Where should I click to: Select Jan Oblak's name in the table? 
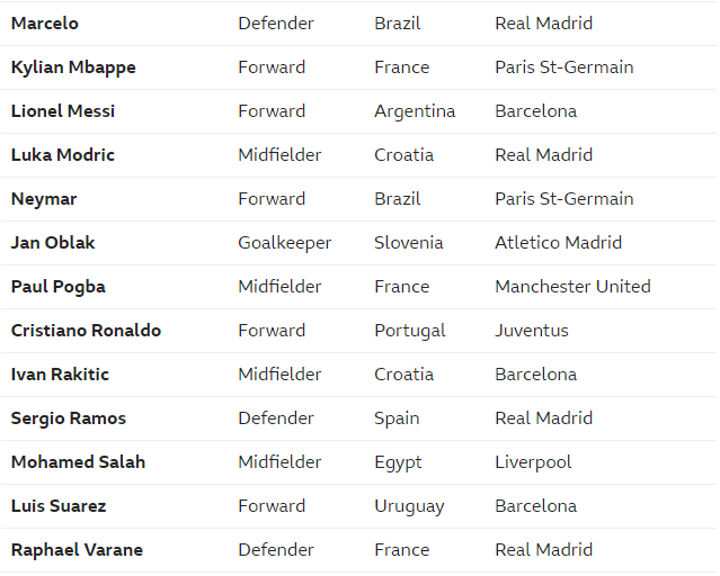coord(53,243)
